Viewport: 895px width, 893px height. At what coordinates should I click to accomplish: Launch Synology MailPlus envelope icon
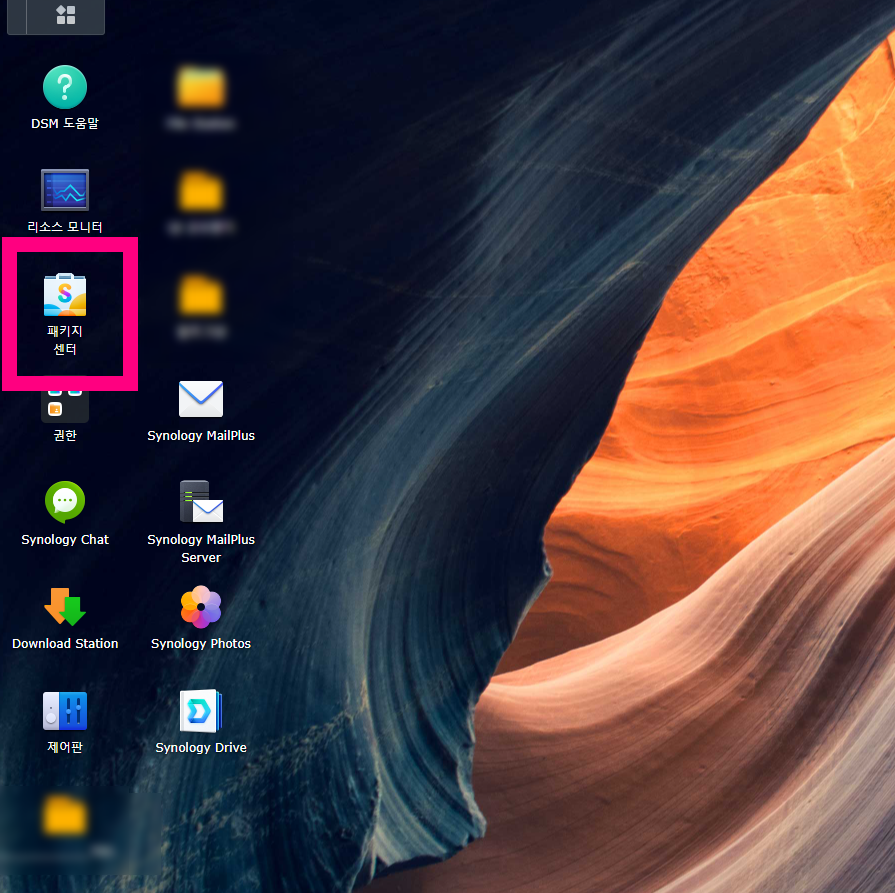(201, 399)
